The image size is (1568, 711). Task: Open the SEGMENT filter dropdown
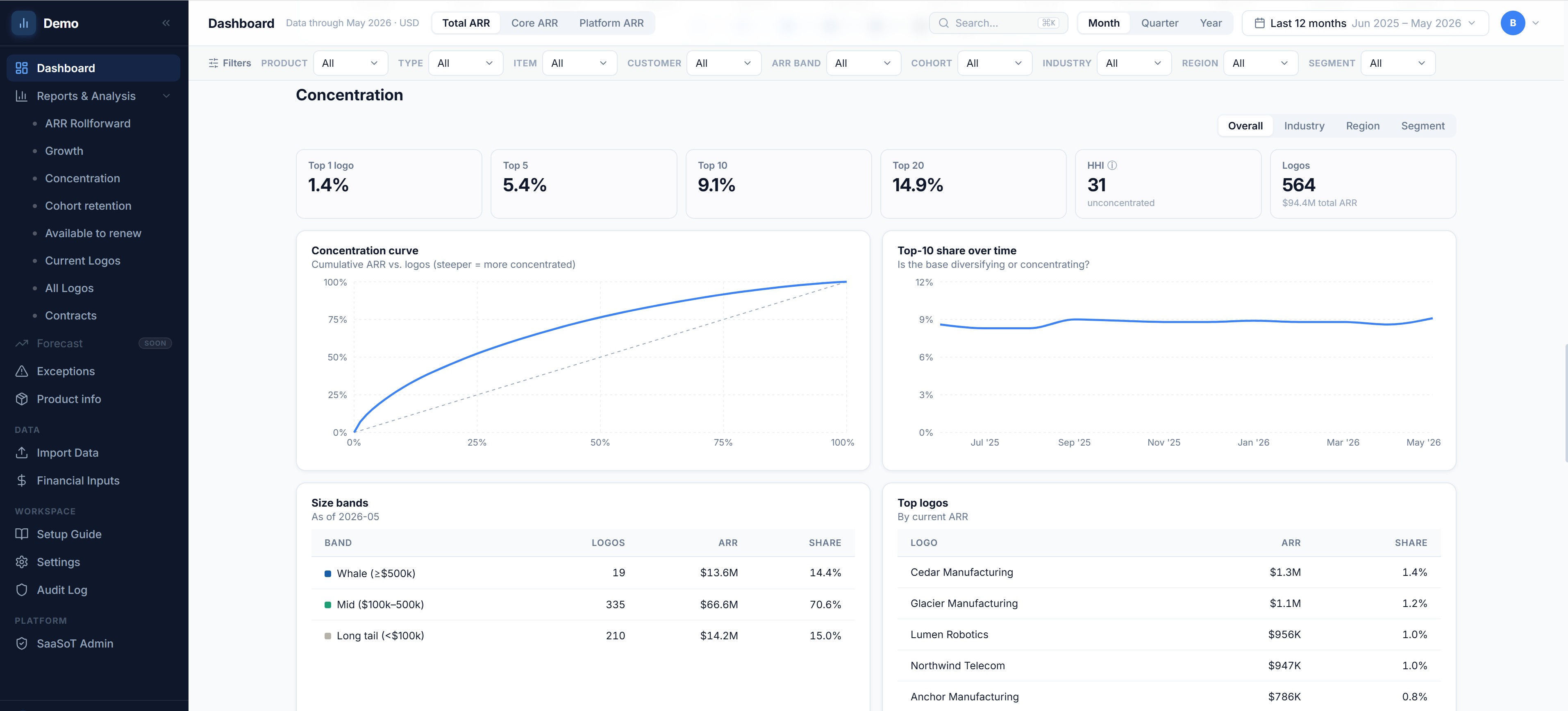(x=1398, y=63)
